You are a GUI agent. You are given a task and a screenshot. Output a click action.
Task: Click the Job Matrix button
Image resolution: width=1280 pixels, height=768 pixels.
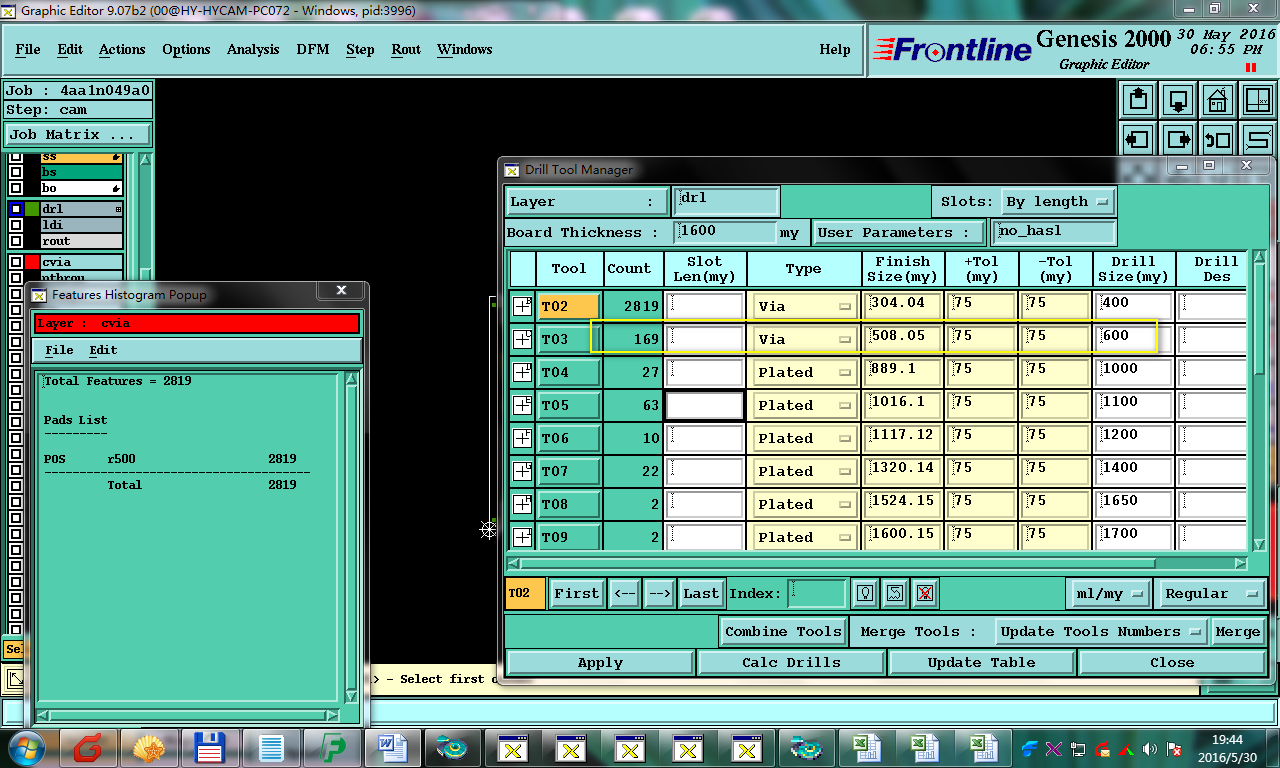pyautogui.click(x=78, y=134)
